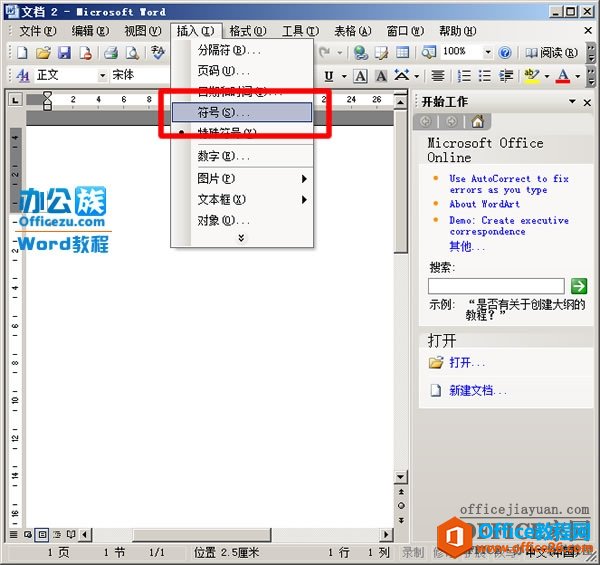Open the 表格 menu
This screenshot has height=565, width=600.
[x=353, y=31]
